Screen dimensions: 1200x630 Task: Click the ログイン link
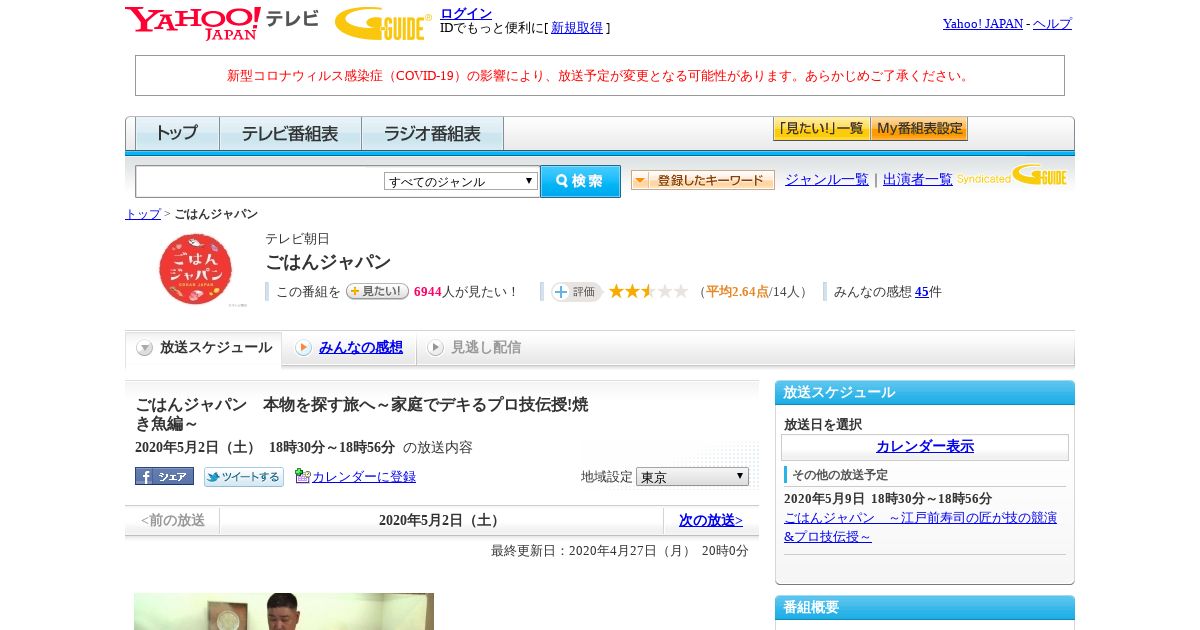(466, 13)
